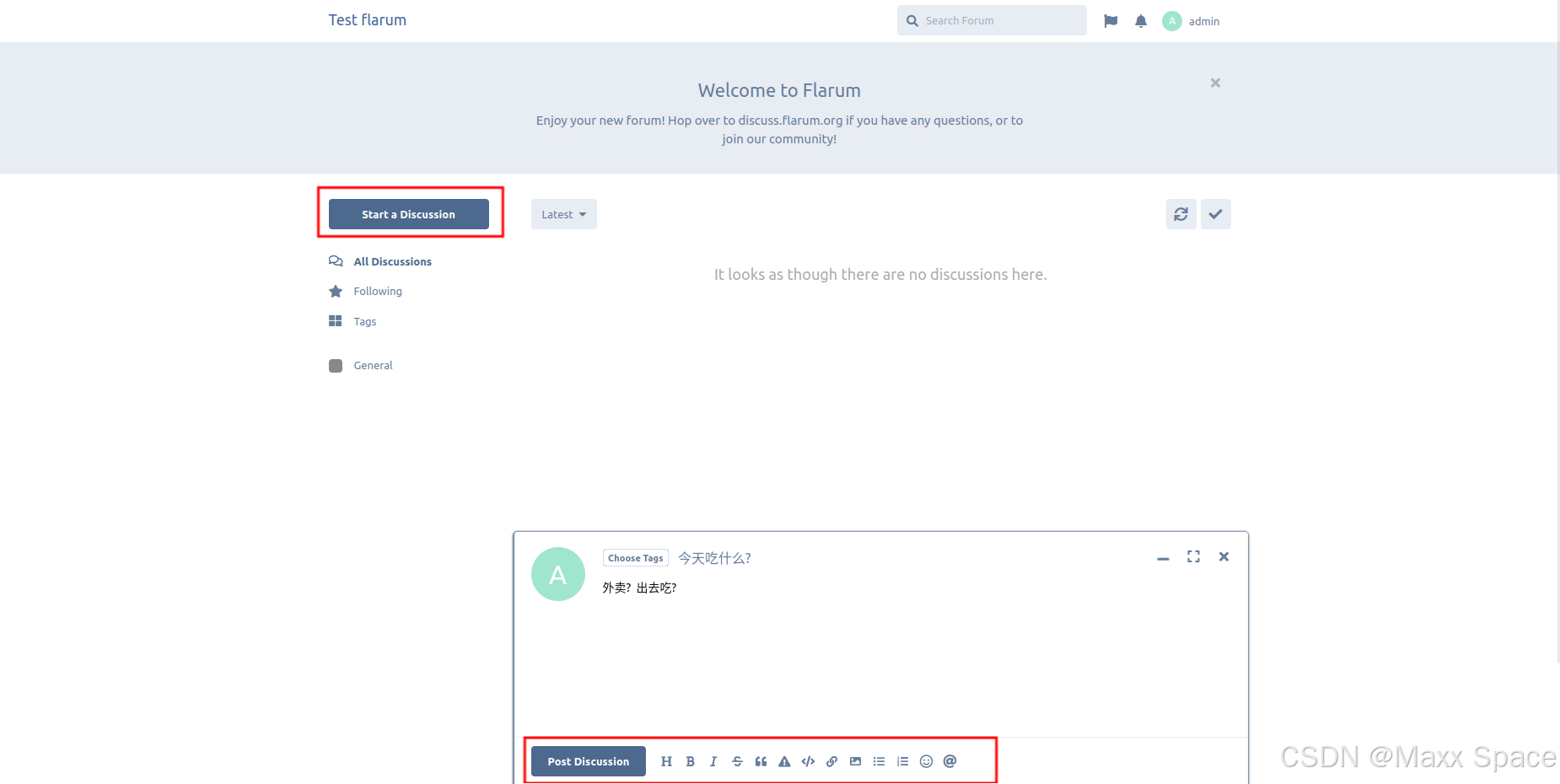Click the All Discussions chat bubbles icon
The image size is (1560, 784).
336,261
